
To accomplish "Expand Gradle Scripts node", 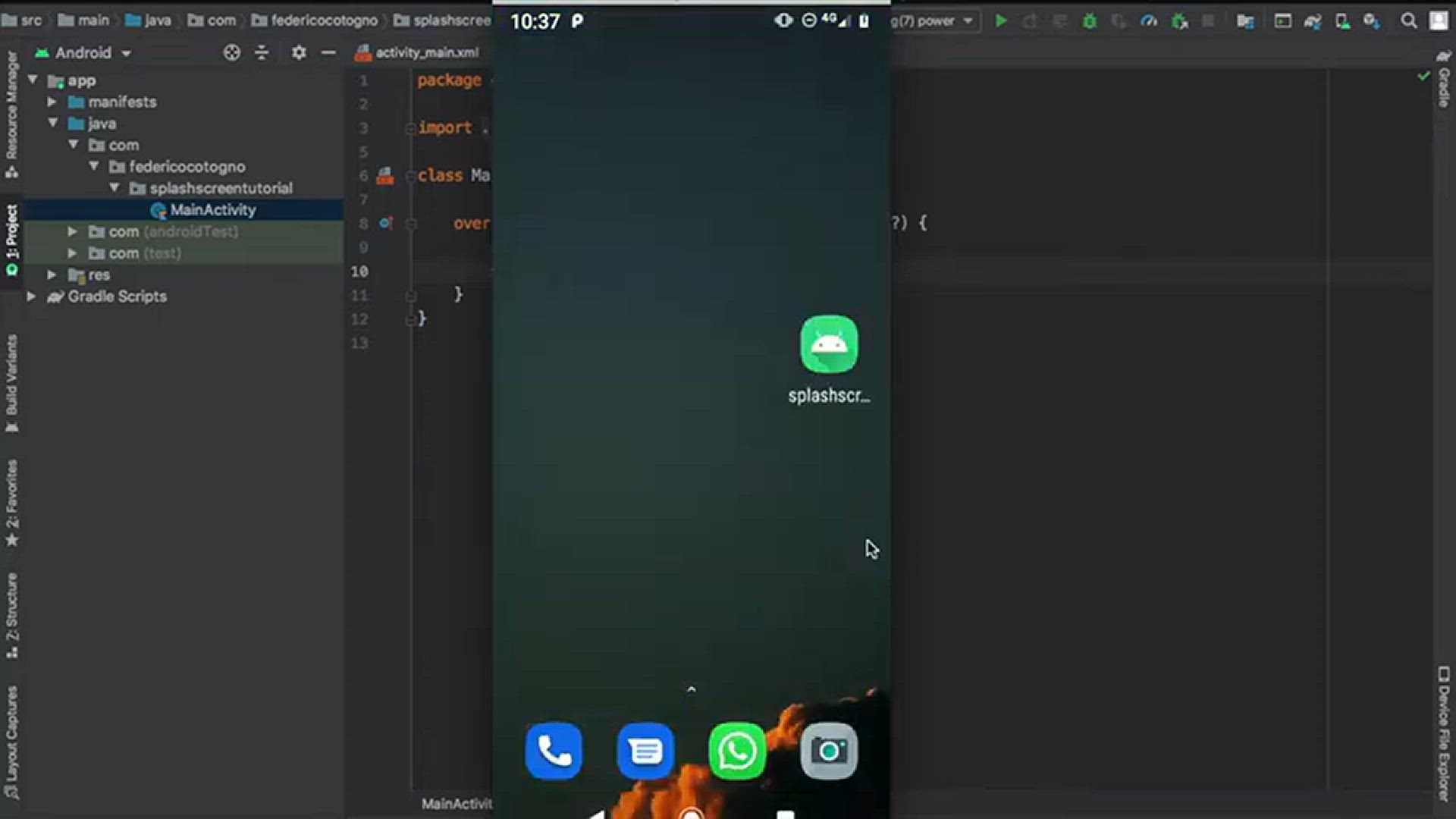I will [x=32, y=297].
